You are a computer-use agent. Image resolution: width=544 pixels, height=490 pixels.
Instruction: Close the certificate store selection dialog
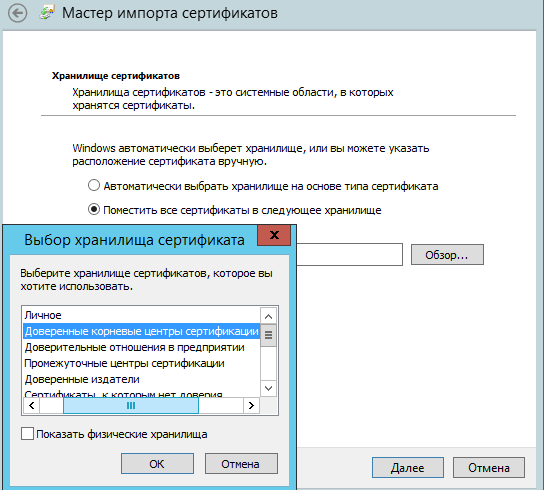point(274,235)
